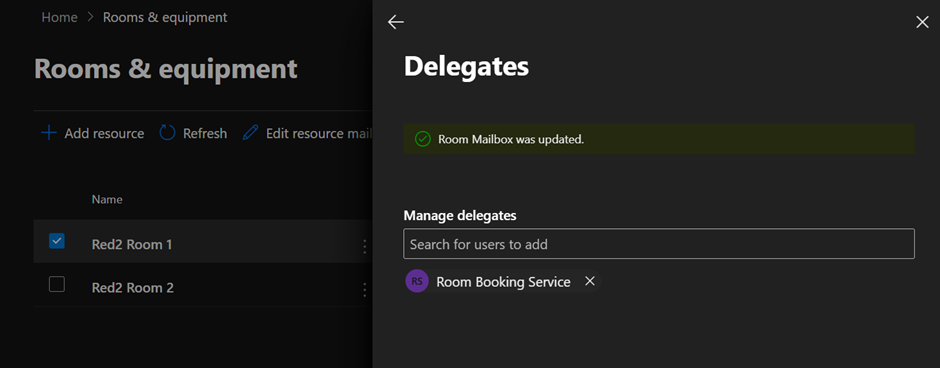Sort by the Name column header
This screenshot has width=940, height=368.
(107, 199)
